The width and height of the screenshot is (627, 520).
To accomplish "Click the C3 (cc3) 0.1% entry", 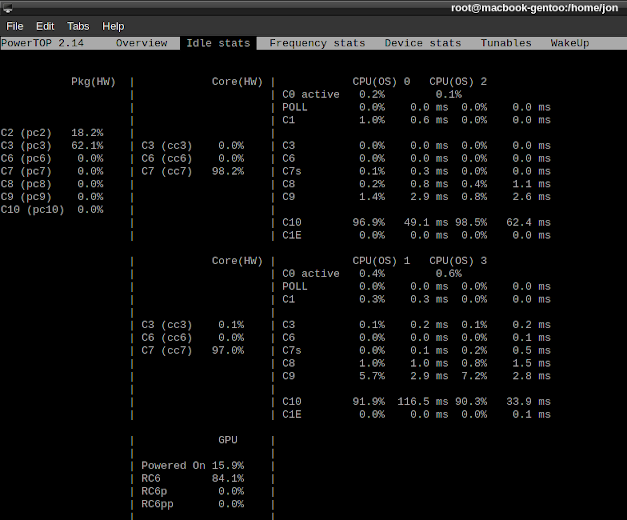I will (x=193, y=325).
